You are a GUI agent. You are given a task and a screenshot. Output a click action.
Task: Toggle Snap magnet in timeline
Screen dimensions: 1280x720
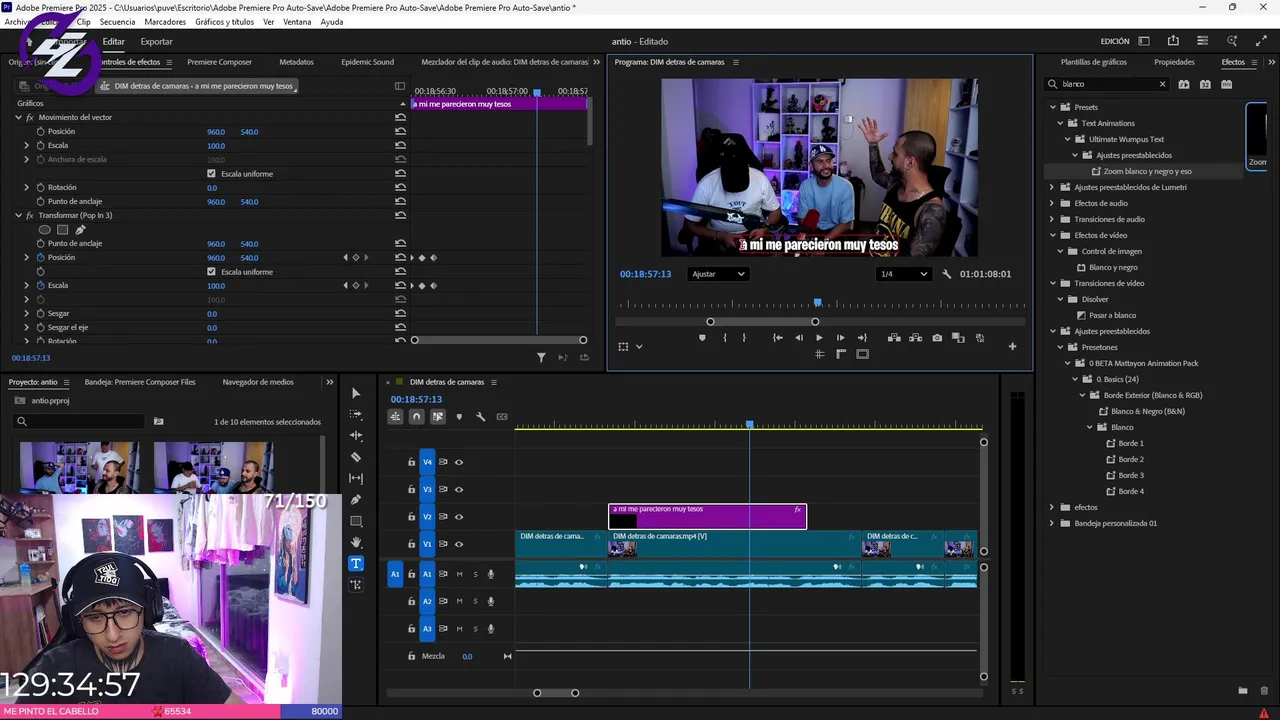417,417
